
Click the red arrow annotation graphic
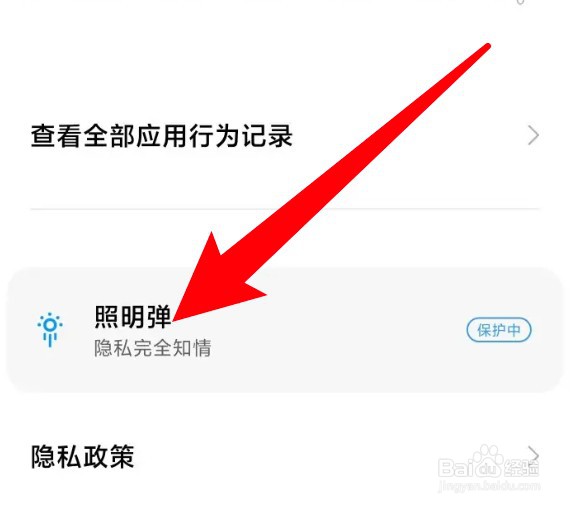(331, 183)
